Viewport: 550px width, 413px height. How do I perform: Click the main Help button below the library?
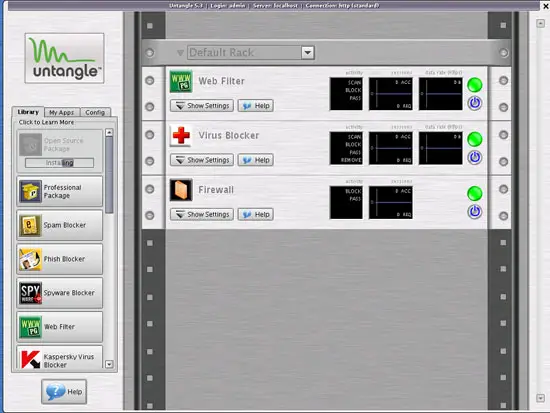[64, 392]
